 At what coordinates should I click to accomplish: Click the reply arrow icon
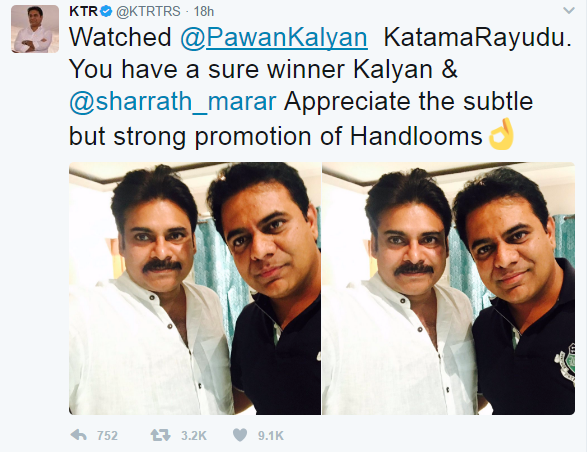coord(79,435)
